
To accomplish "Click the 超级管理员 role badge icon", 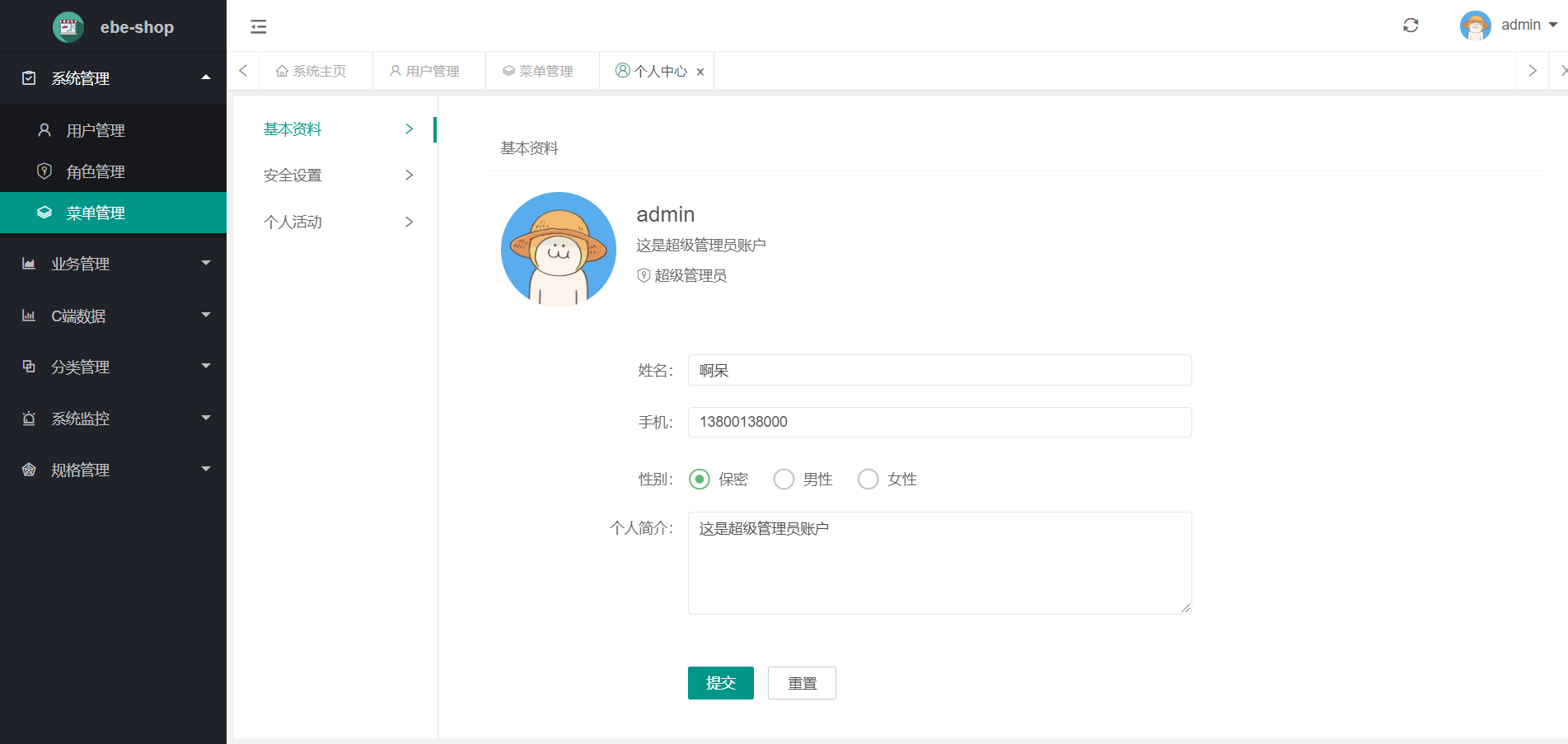I will (643, 274).
